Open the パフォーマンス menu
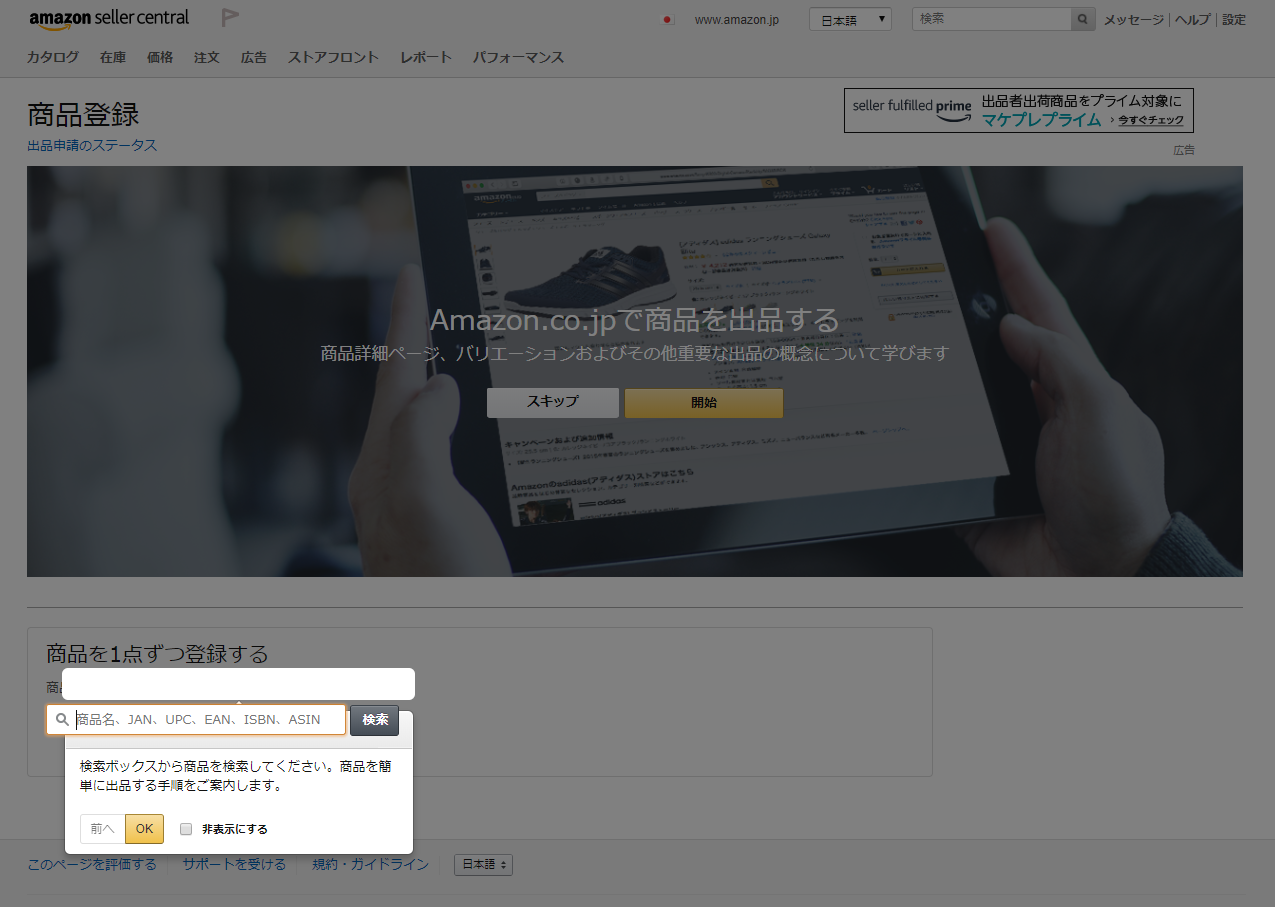This screenshot has height=907, width=1275. [518, 57]
